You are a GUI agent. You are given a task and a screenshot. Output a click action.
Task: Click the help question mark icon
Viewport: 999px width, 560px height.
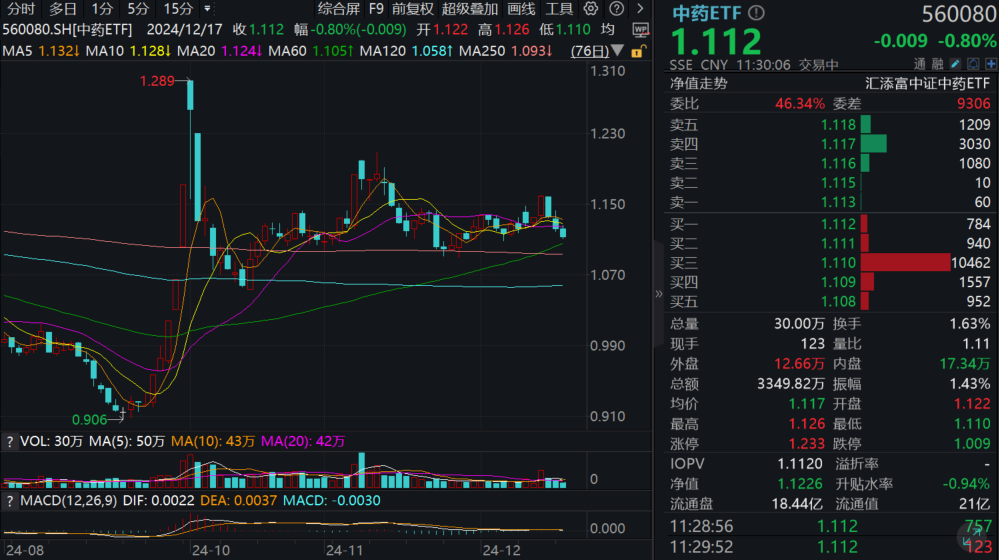(x=616, y=9)
